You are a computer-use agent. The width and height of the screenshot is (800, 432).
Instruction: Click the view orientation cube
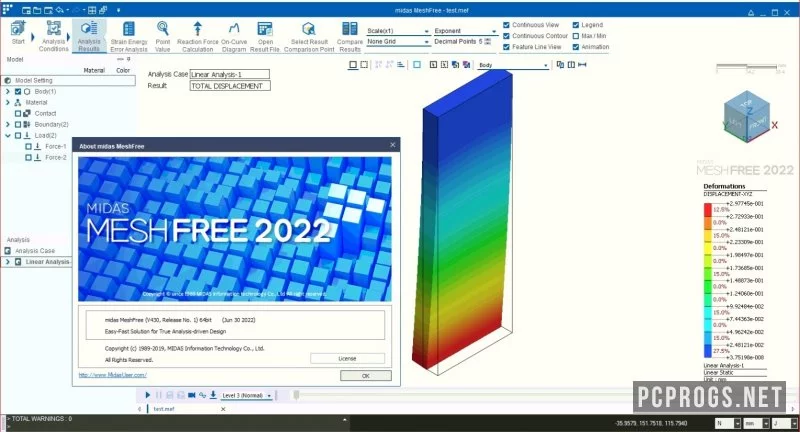[747, 116]
